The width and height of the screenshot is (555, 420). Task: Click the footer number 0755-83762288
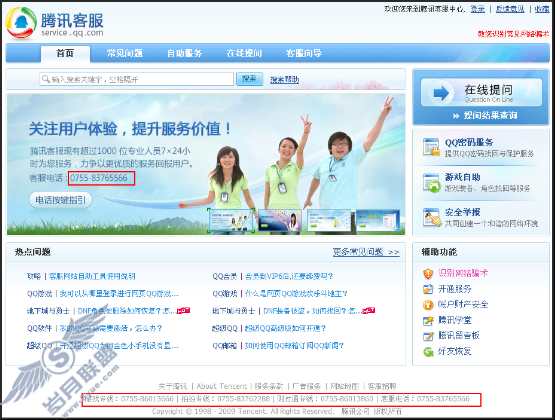pyautogui.click(x=244, y=399)
